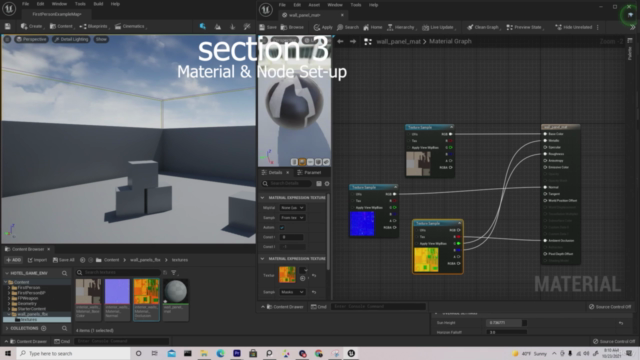Viewport: 640px width, 360px height.
Task: Click ADD button in Content Browser
Action: tap(13, 260)
